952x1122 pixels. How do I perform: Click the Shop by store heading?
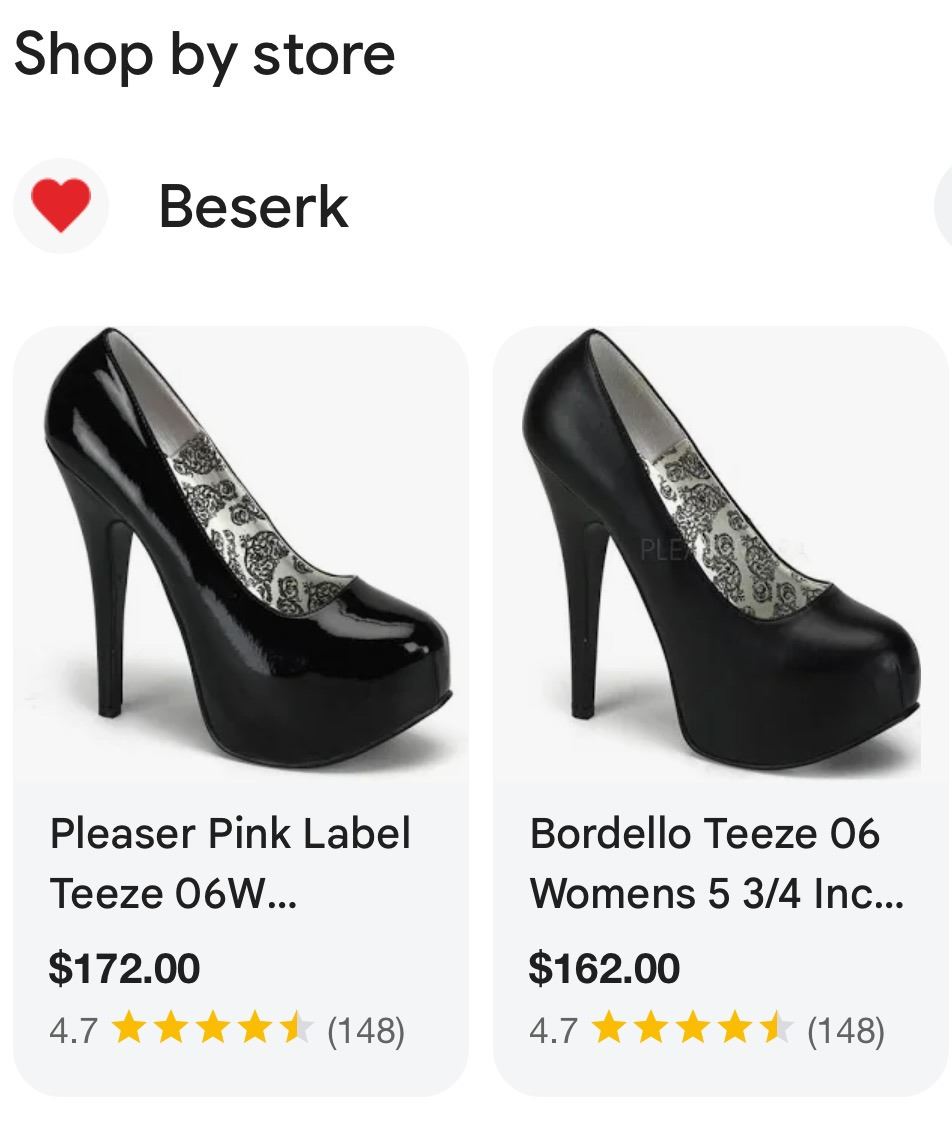[x=205, y=53]
